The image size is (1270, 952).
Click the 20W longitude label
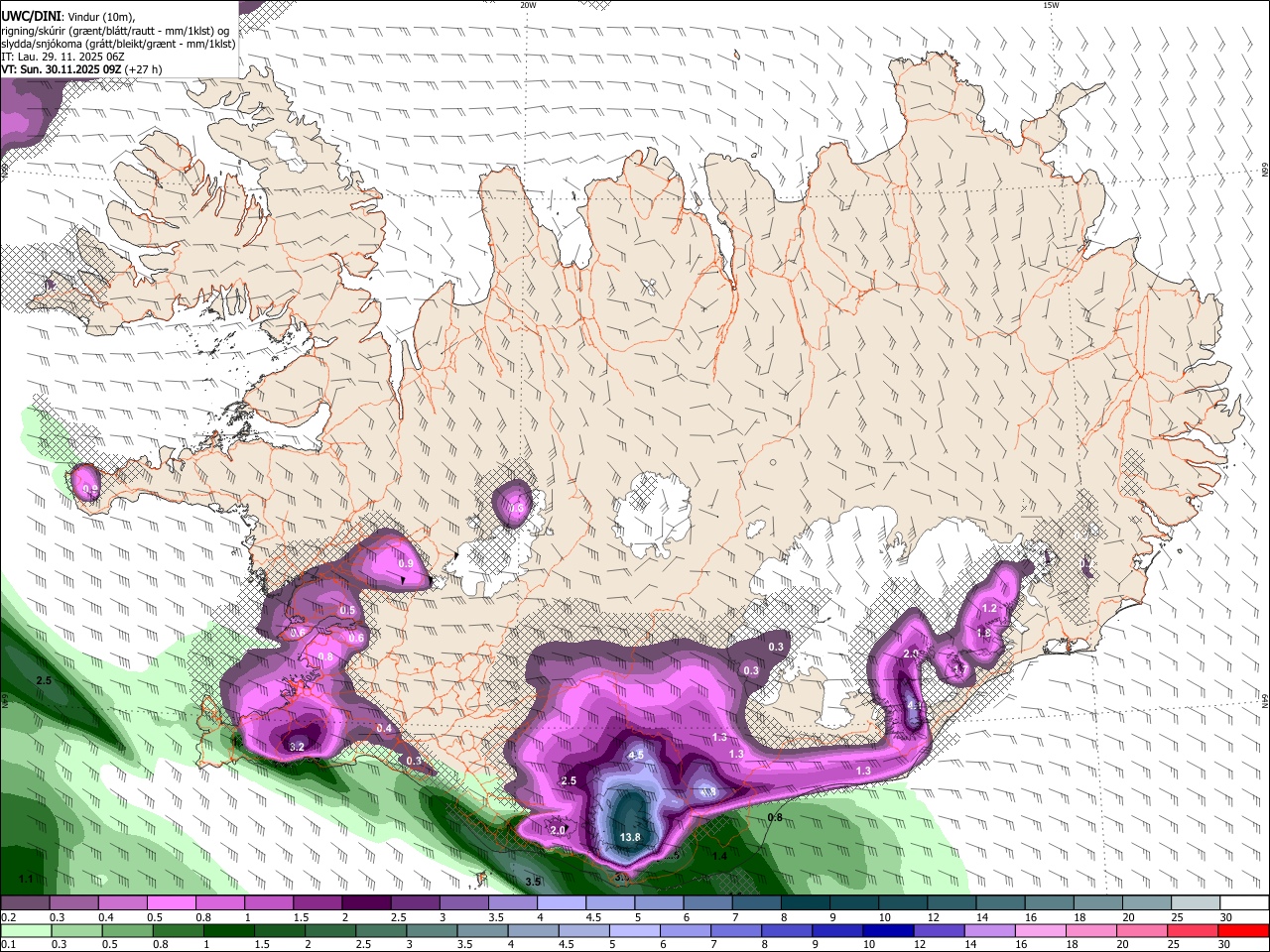528,5
